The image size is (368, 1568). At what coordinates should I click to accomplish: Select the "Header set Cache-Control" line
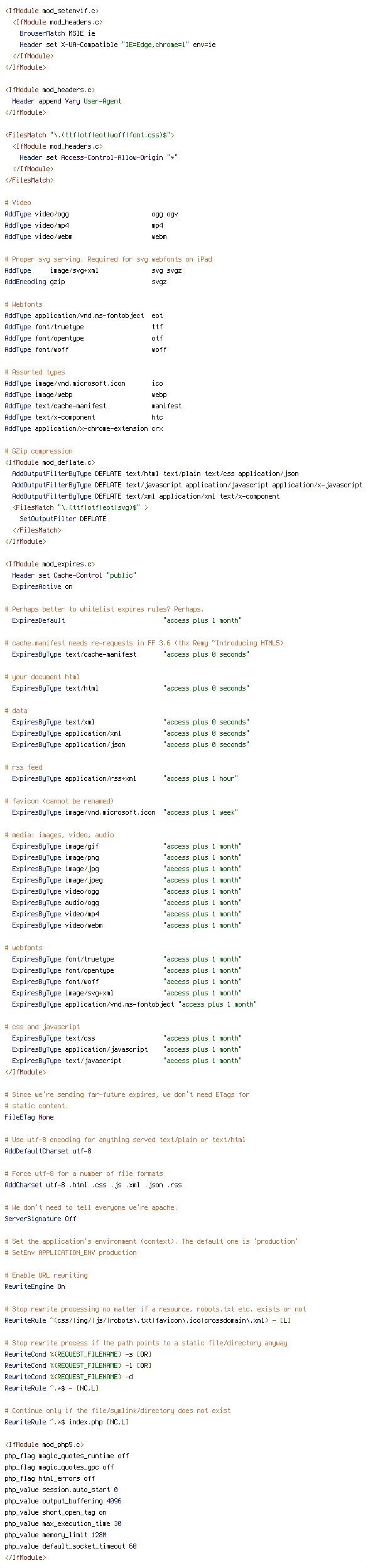(74, 575)
